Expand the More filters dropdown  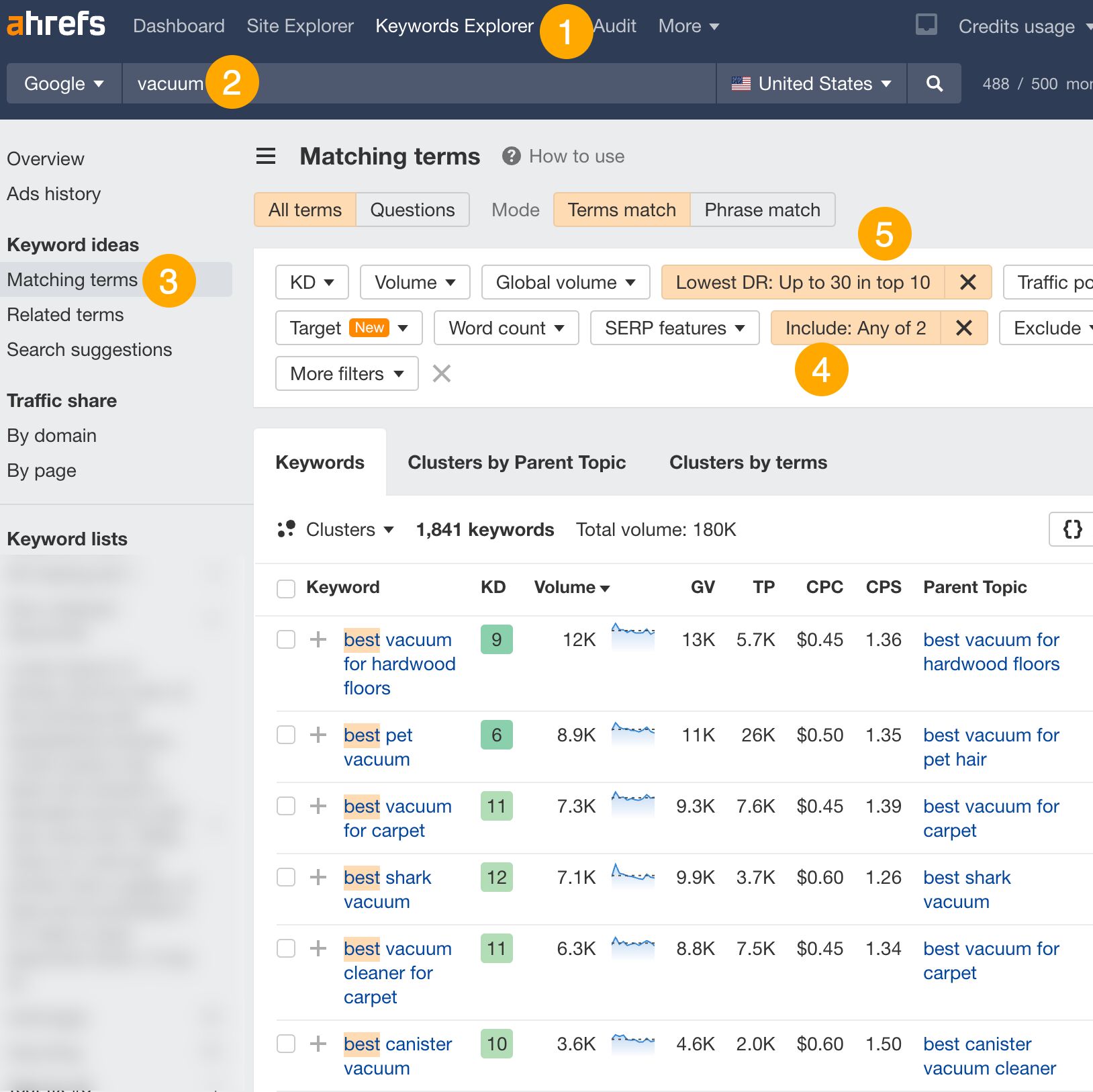click(346, 373)
